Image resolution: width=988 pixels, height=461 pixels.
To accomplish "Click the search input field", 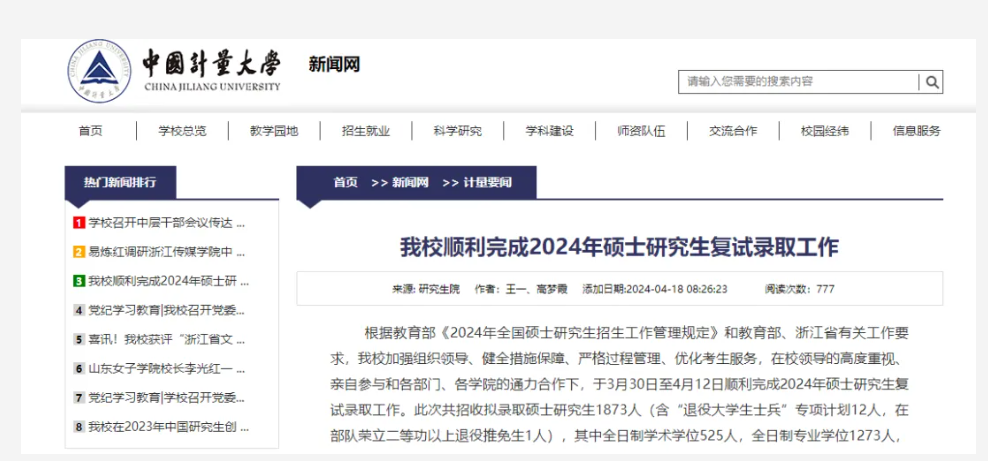I will pyautogui.click(x=799, y=82).
